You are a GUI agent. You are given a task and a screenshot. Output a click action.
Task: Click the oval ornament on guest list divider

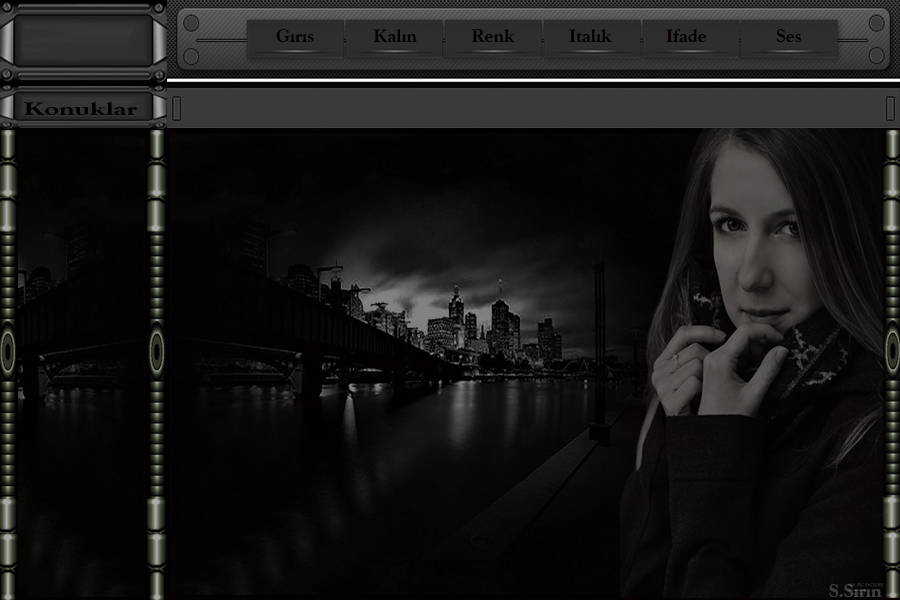point(157,352)
